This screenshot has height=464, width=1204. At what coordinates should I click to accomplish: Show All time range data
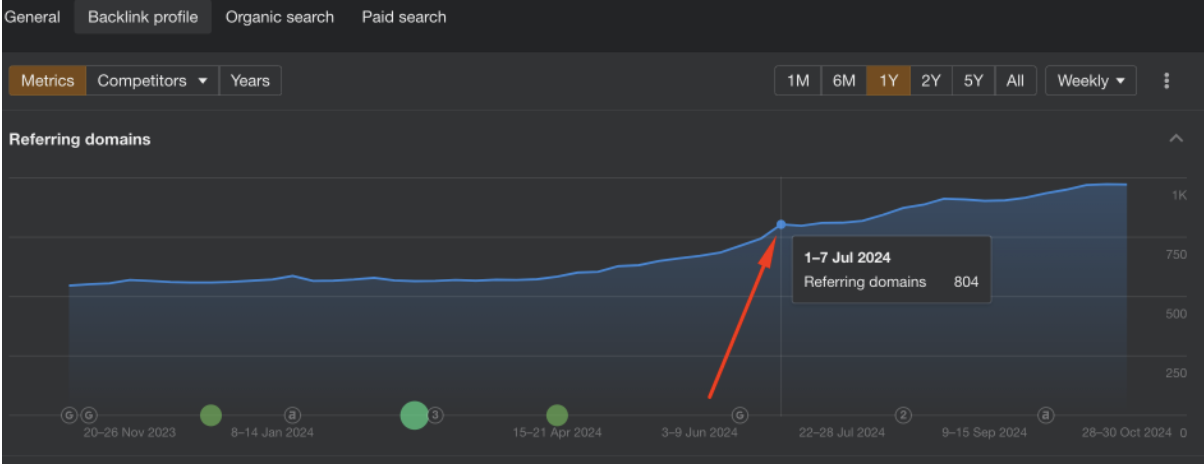click(1015, 81)
